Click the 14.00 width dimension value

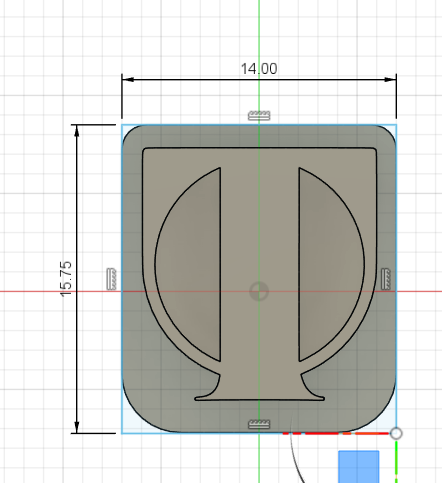coord(259,69)
